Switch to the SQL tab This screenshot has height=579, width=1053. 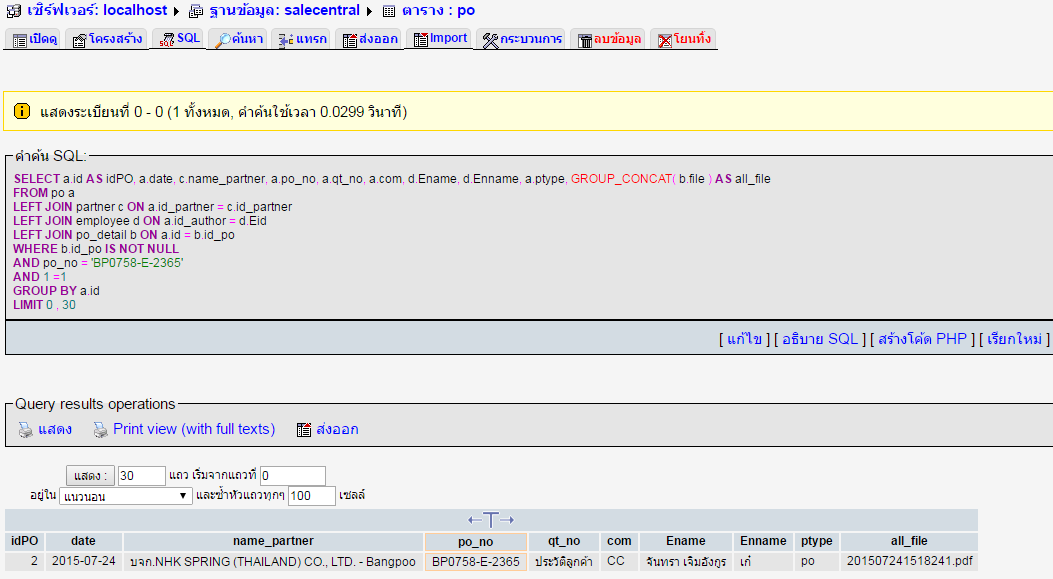click(x=179, y=38)
